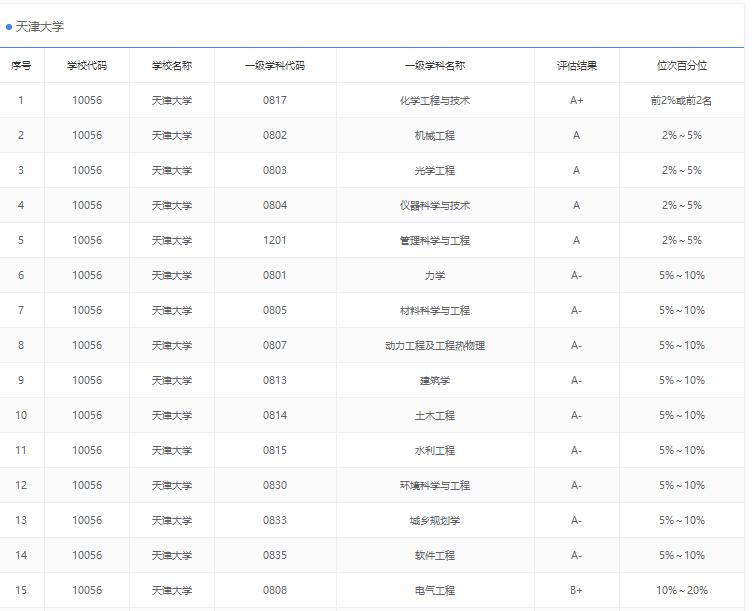755x611 pixels.
Task: Click the A result for 管理科学与工程
Action: point(576,240)
